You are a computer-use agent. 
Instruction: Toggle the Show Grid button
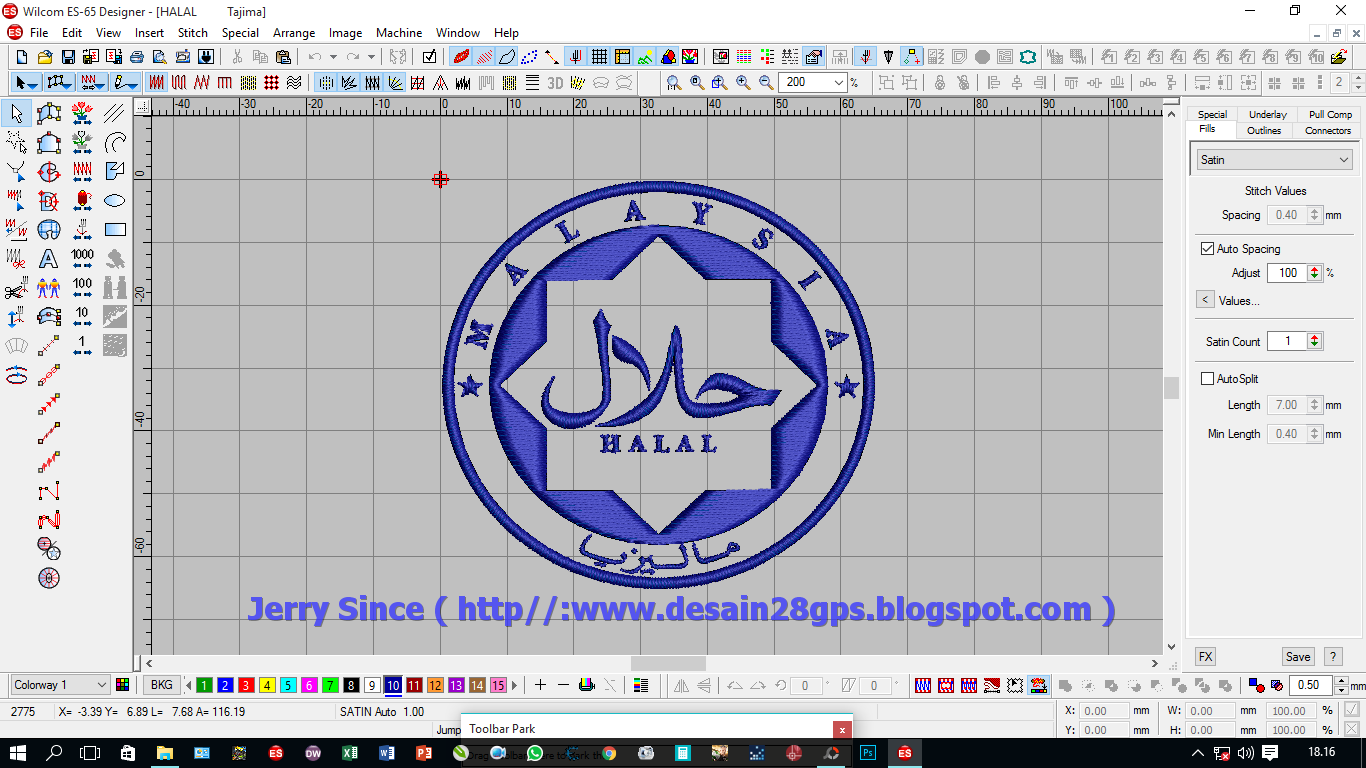click(599, 57)
